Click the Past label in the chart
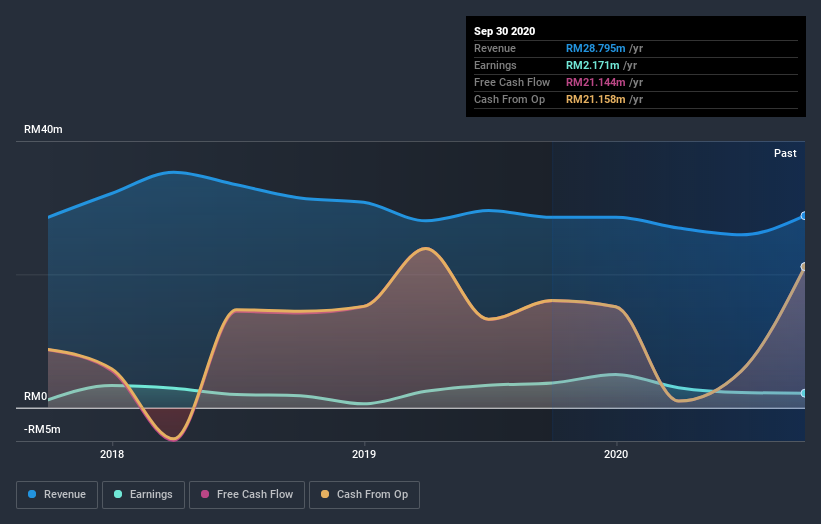This screenshot has height=524, width=821. click(785, 153)
